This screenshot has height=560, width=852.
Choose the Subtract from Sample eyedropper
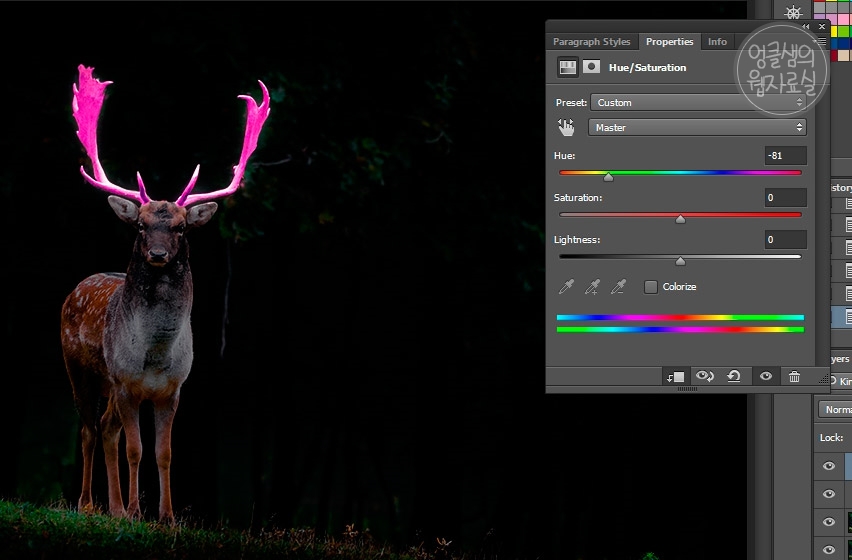pyautogui.click(x=618, y=287)
